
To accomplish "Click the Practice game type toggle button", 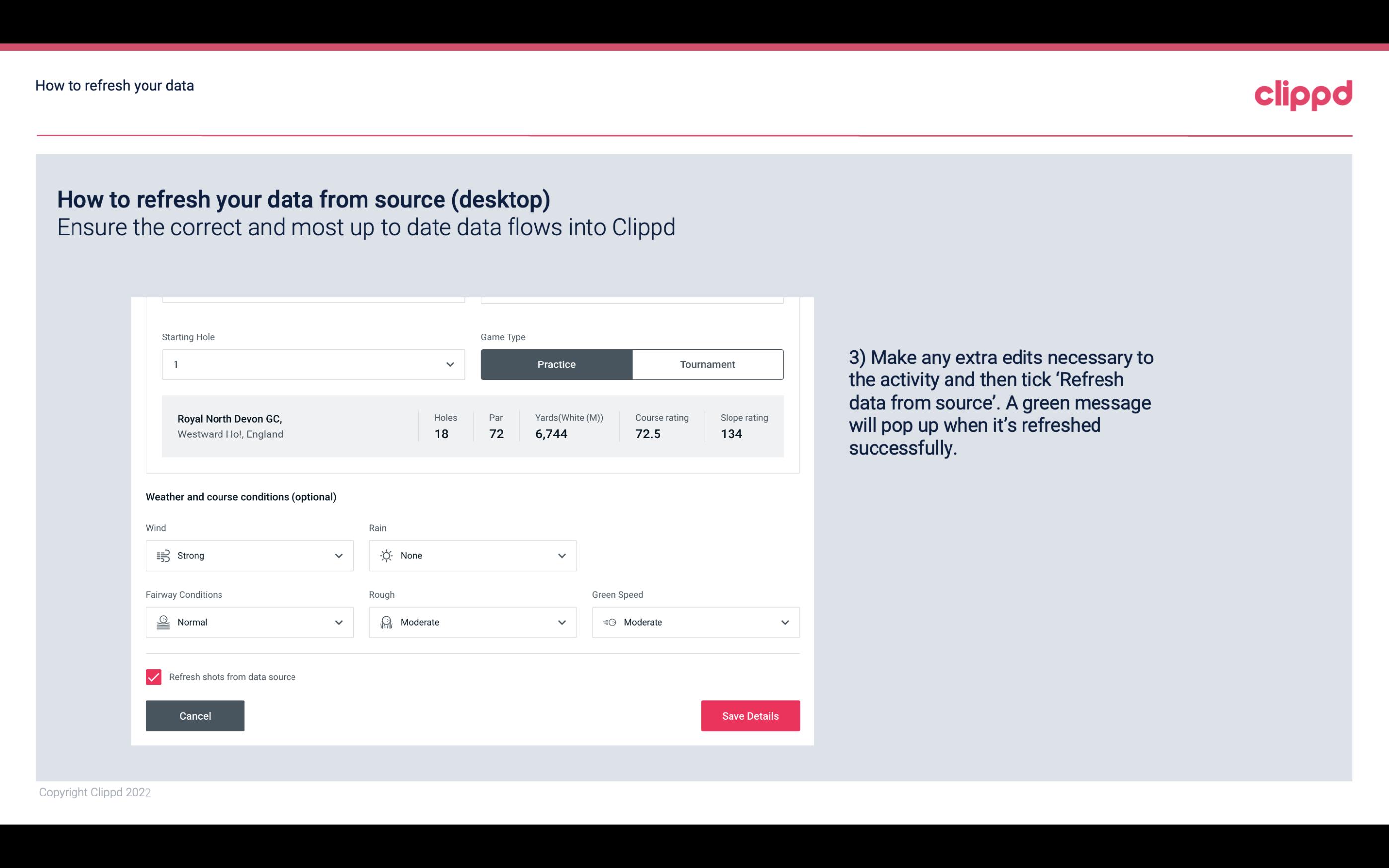I will point(556,364).
